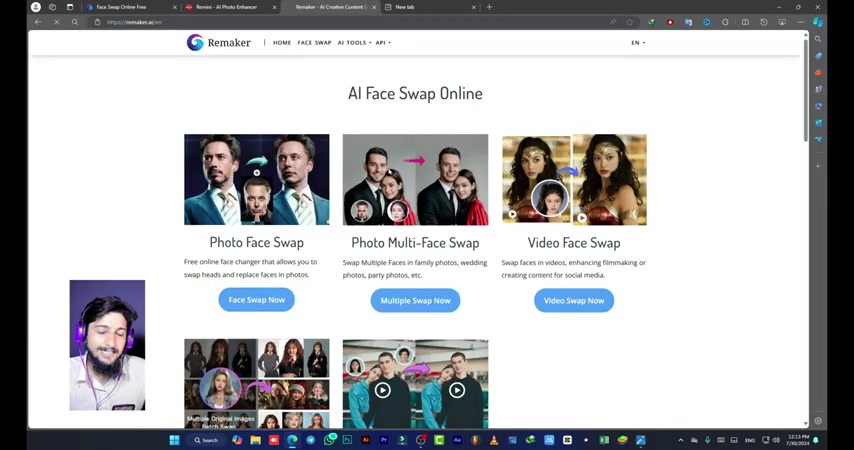The image size is (854, 450).
Task: Open the Photo Face Swap thumbnail image
Action: pos(257,179)
